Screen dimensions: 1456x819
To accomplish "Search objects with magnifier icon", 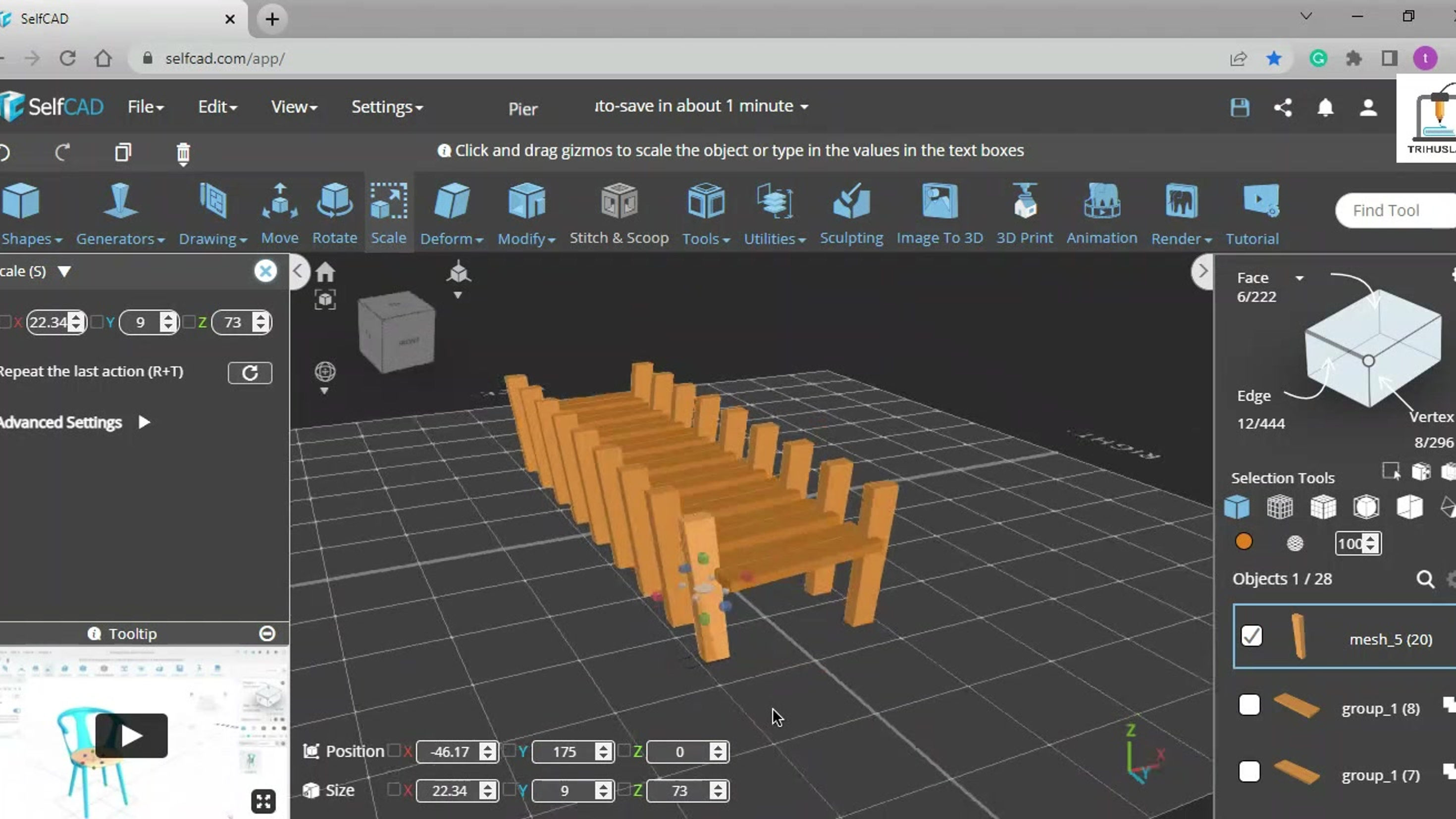I will coord(1425,579).
